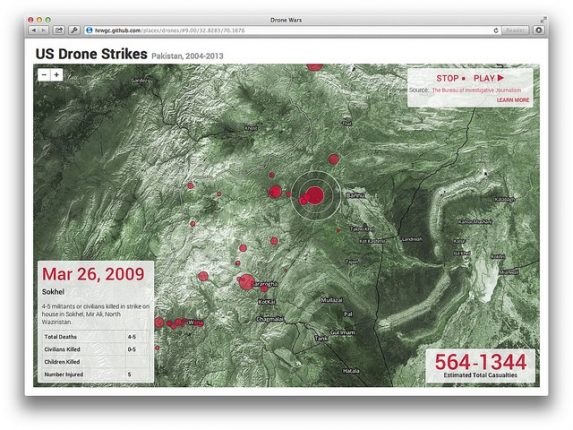Zoom in the map with plus button
The height and width of the screenshot is (430, 573).
coord(57,75)
